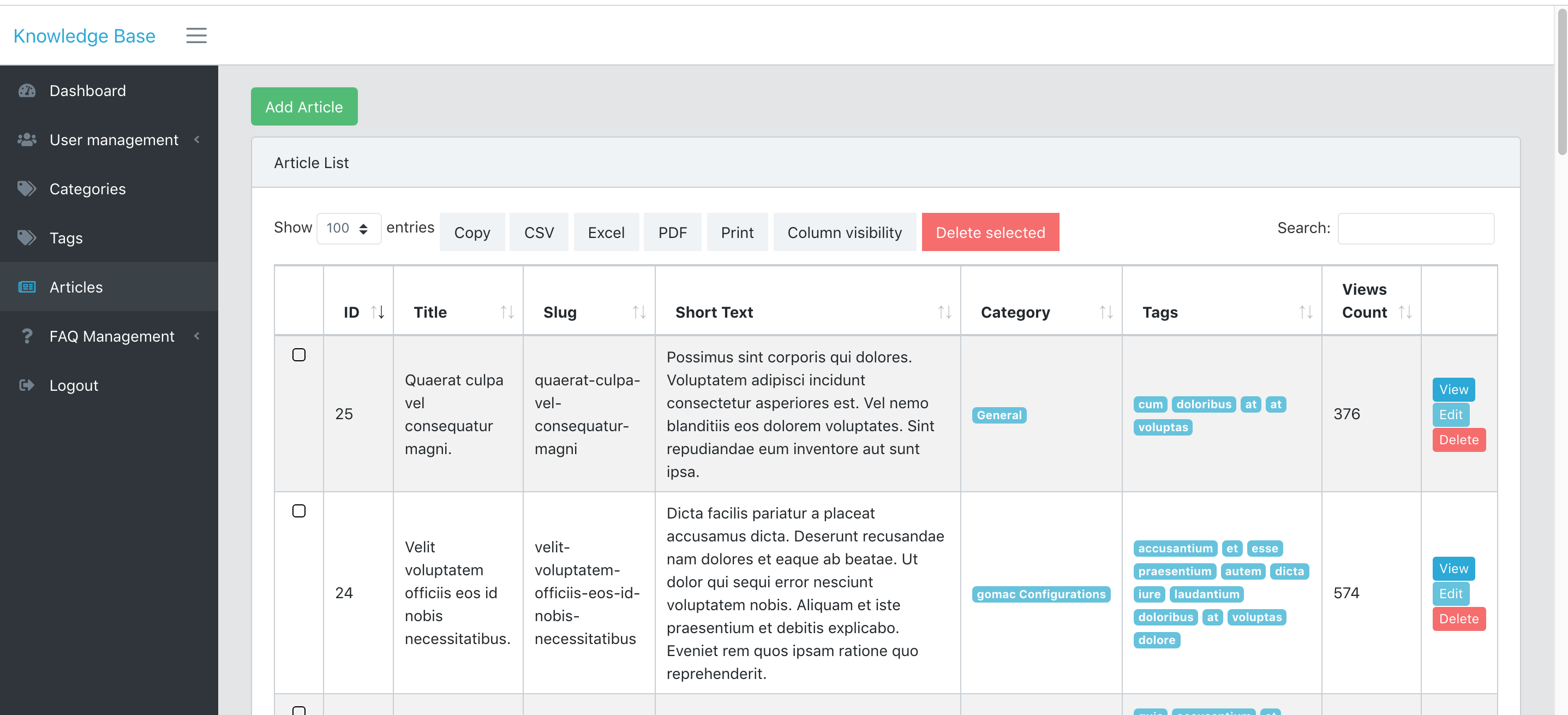Click inside the Search field

(1416, 228)
